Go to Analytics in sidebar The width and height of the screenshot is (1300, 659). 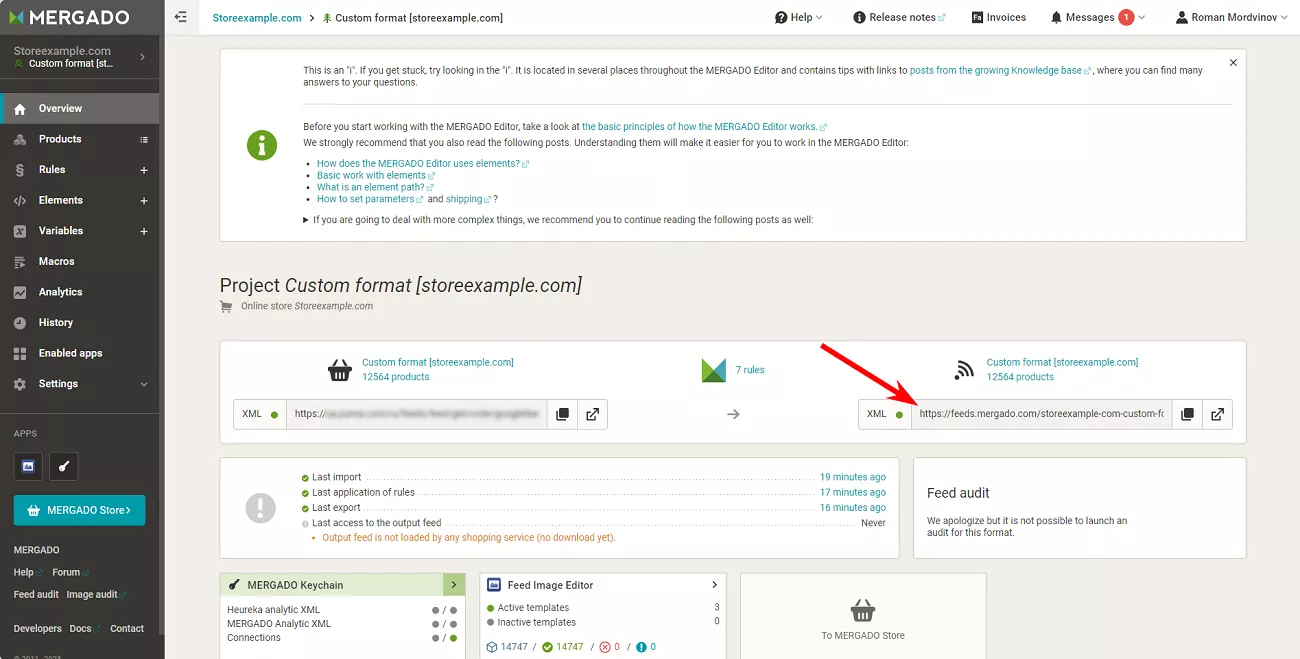click(80, 292)
